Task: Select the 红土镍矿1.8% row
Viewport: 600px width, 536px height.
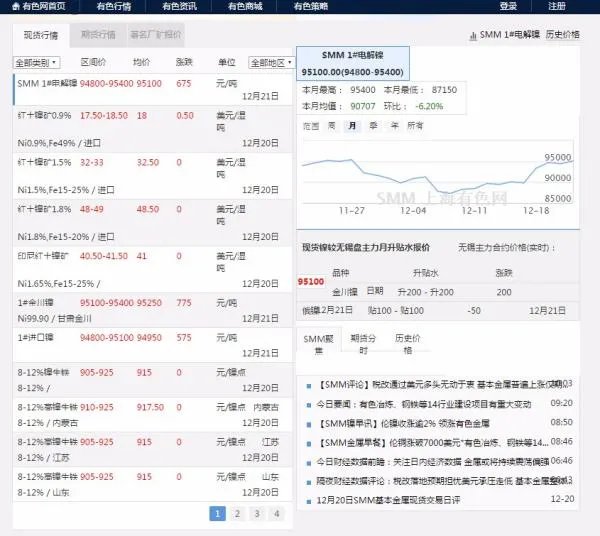Action: tap(153, 223)
